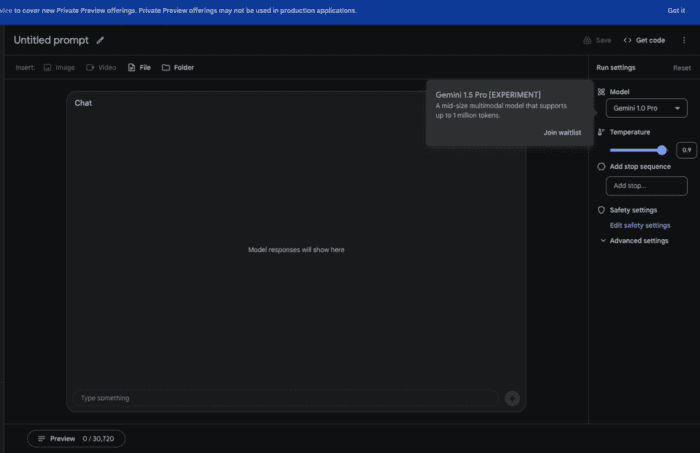Image resolution: width=700 pixels, height=453 pixels.
Task: Insert an Image
Action: (x=59, y=67)
